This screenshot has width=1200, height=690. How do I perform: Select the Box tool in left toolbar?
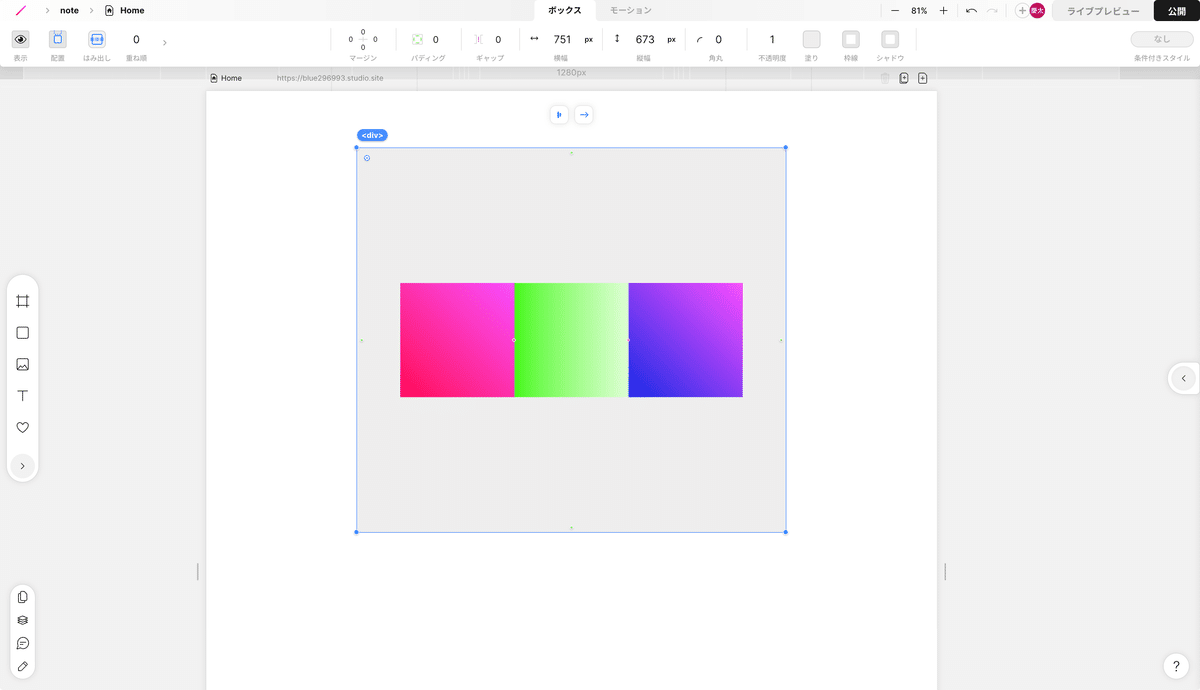tap(22, 333)
